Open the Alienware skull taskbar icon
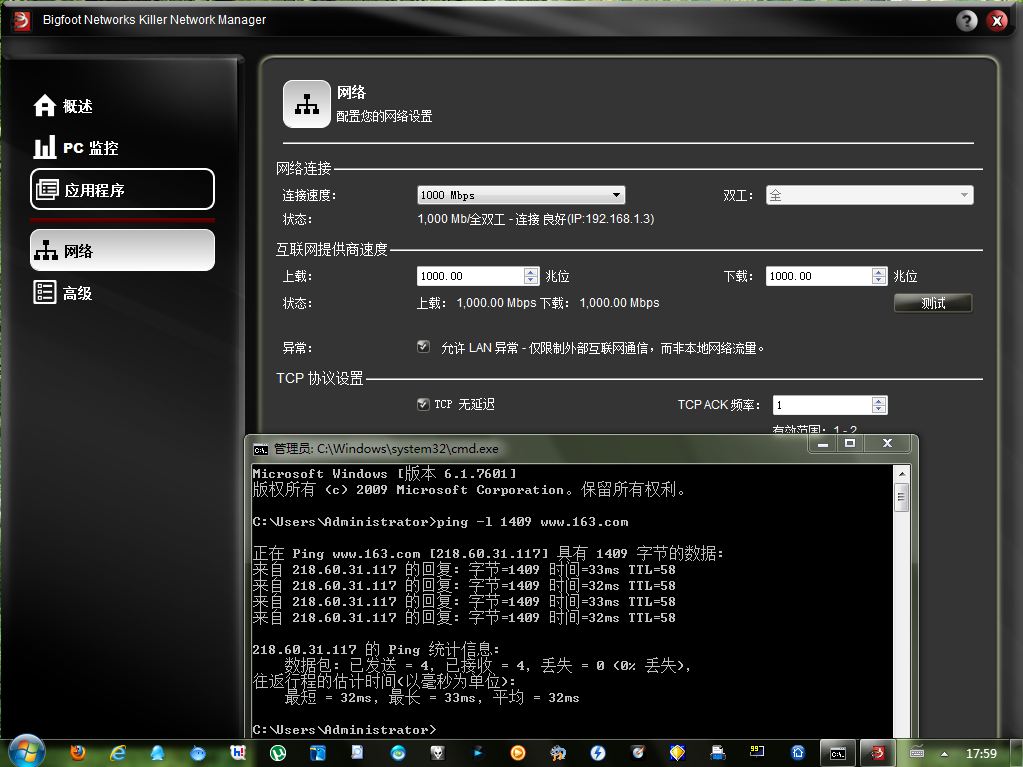 pyautogui.click(x=438, y=753)
